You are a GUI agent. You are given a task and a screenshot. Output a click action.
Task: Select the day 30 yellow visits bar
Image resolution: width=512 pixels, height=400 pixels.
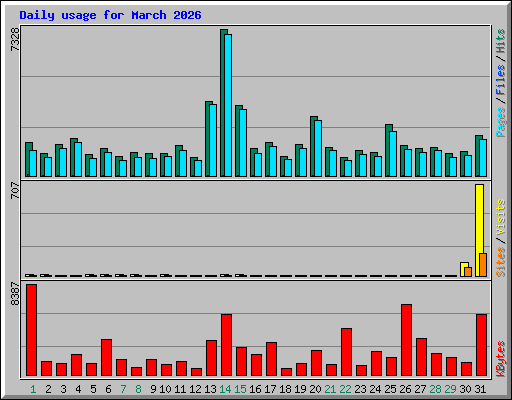pyautogui.click(x=464, y=269)
